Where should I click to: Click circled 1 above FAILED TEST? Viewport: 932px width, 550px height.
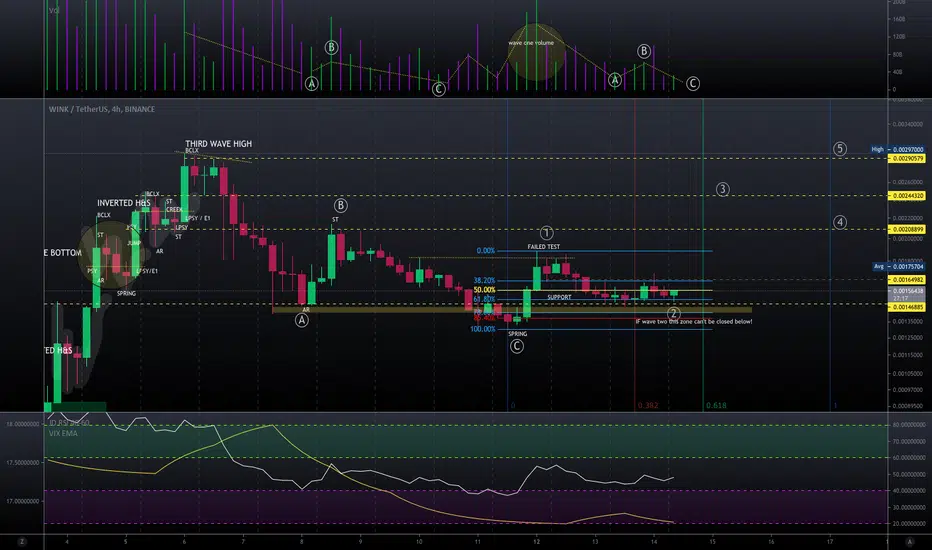[x=546, y=233]
